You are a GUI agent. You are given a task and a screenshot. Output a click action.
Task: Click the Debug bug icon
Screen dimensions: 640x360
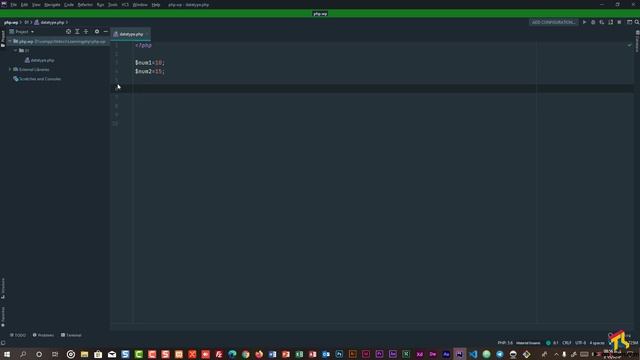click(593, 22)
